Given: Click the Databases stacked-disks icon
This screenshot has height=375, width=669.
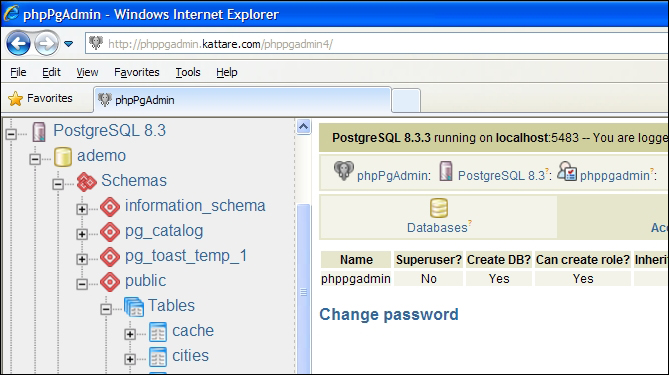Looking at the screenshot, I should [439, 208].
